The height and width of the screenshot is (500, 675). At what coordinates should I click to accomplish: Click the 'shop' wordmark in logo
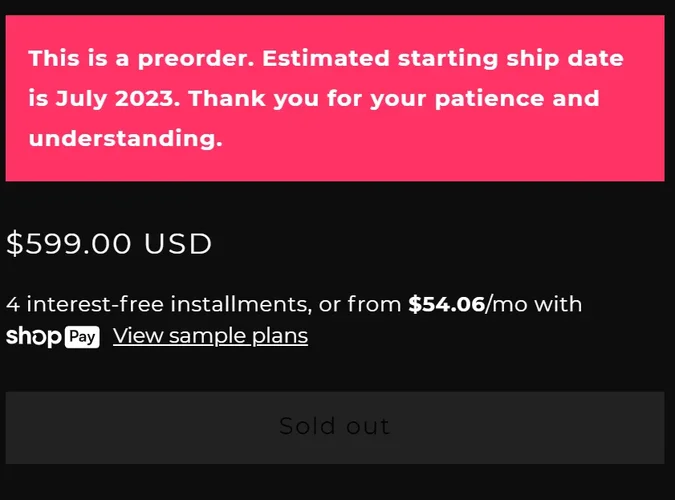[33, 337]
